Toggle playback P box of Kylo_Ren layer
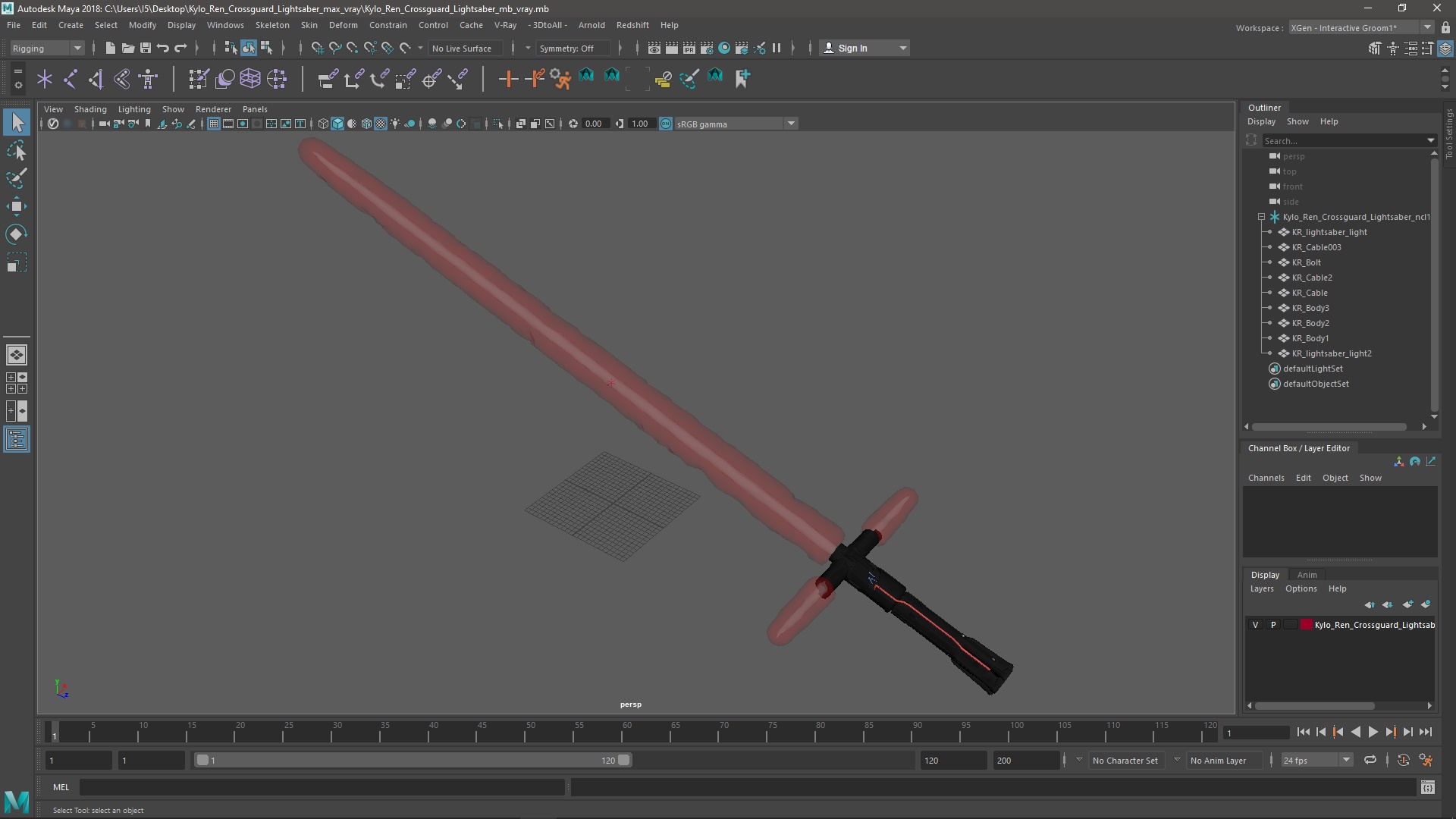 click(x=1273, y=625)
